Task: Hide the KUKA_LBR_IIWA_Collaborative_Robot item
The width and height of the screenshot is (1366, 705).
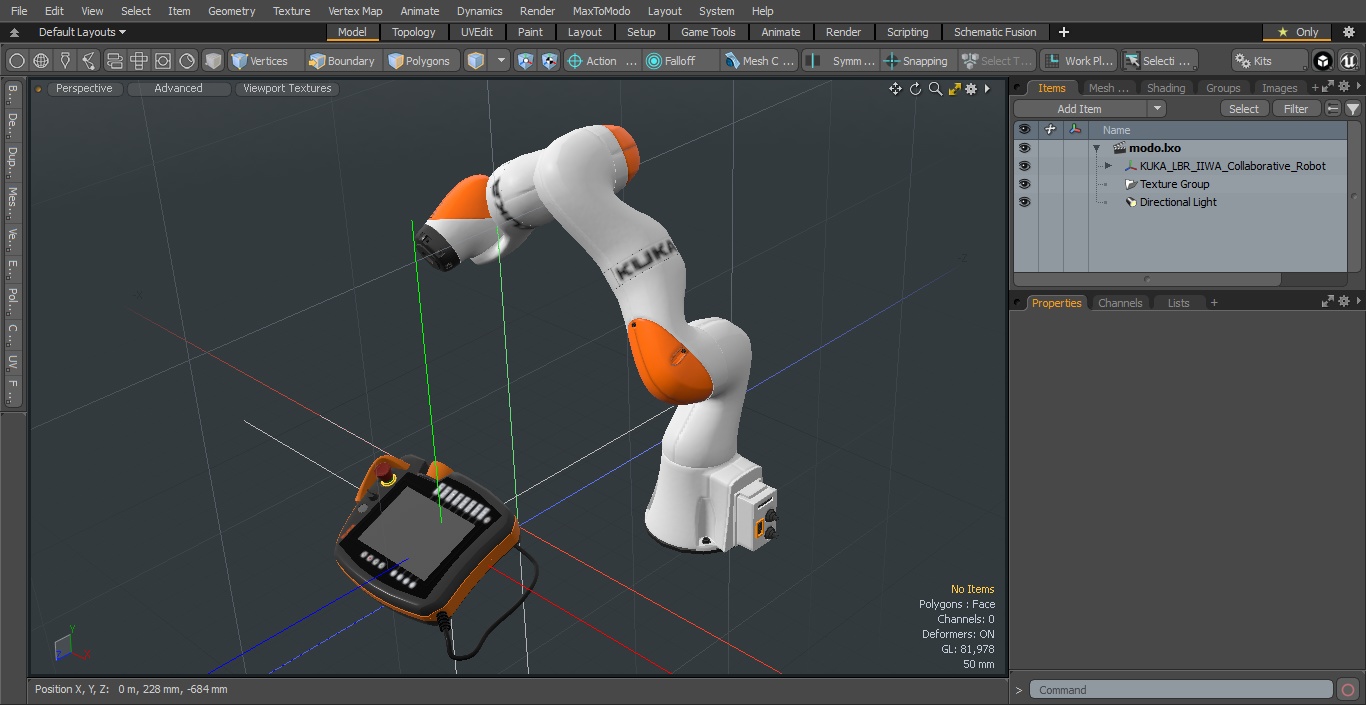Action: point(1024,166)
